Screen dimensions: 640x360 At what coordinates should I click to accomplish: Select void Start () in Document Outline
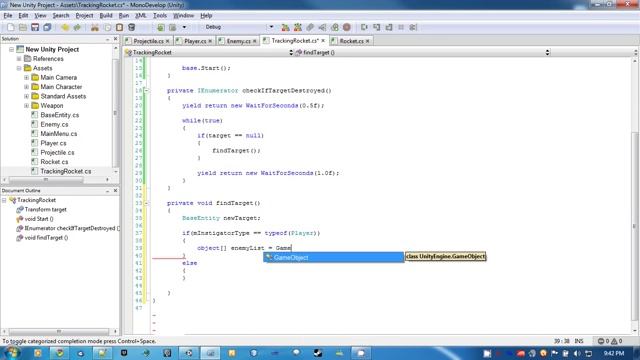pyautogui.click(x=39, y=219)
